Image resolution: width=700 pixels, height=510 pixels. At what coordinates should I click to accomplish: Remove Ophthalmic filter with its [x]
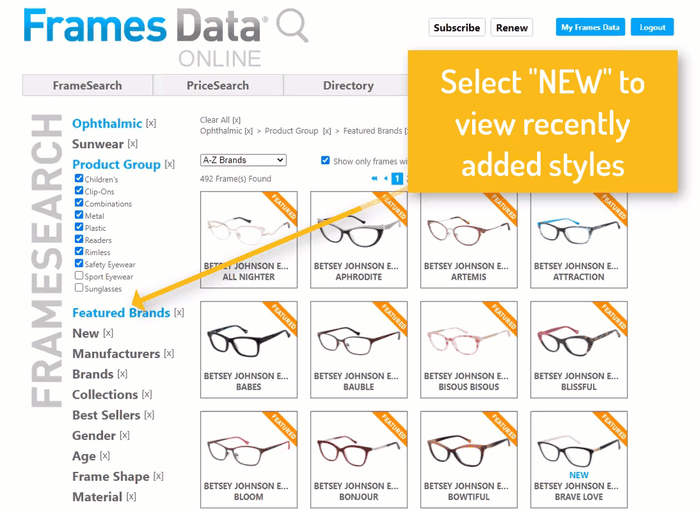point(151,123)
